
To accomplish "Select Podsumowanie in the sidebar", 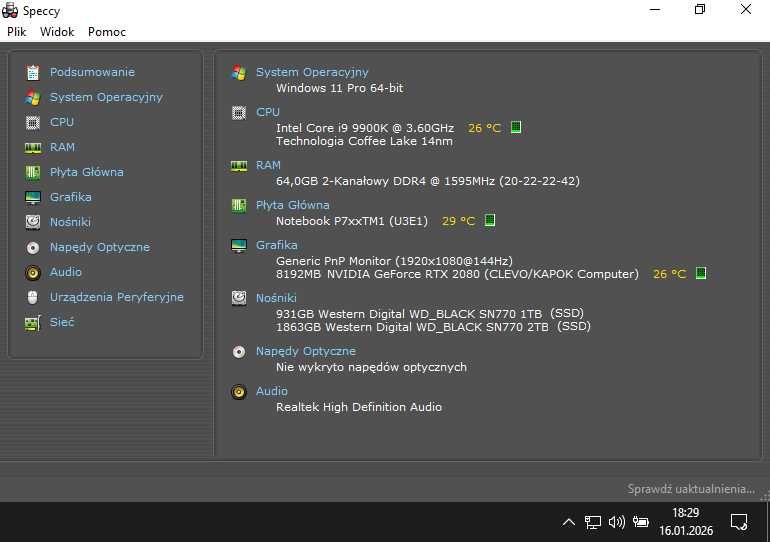I will click(92, 72).
